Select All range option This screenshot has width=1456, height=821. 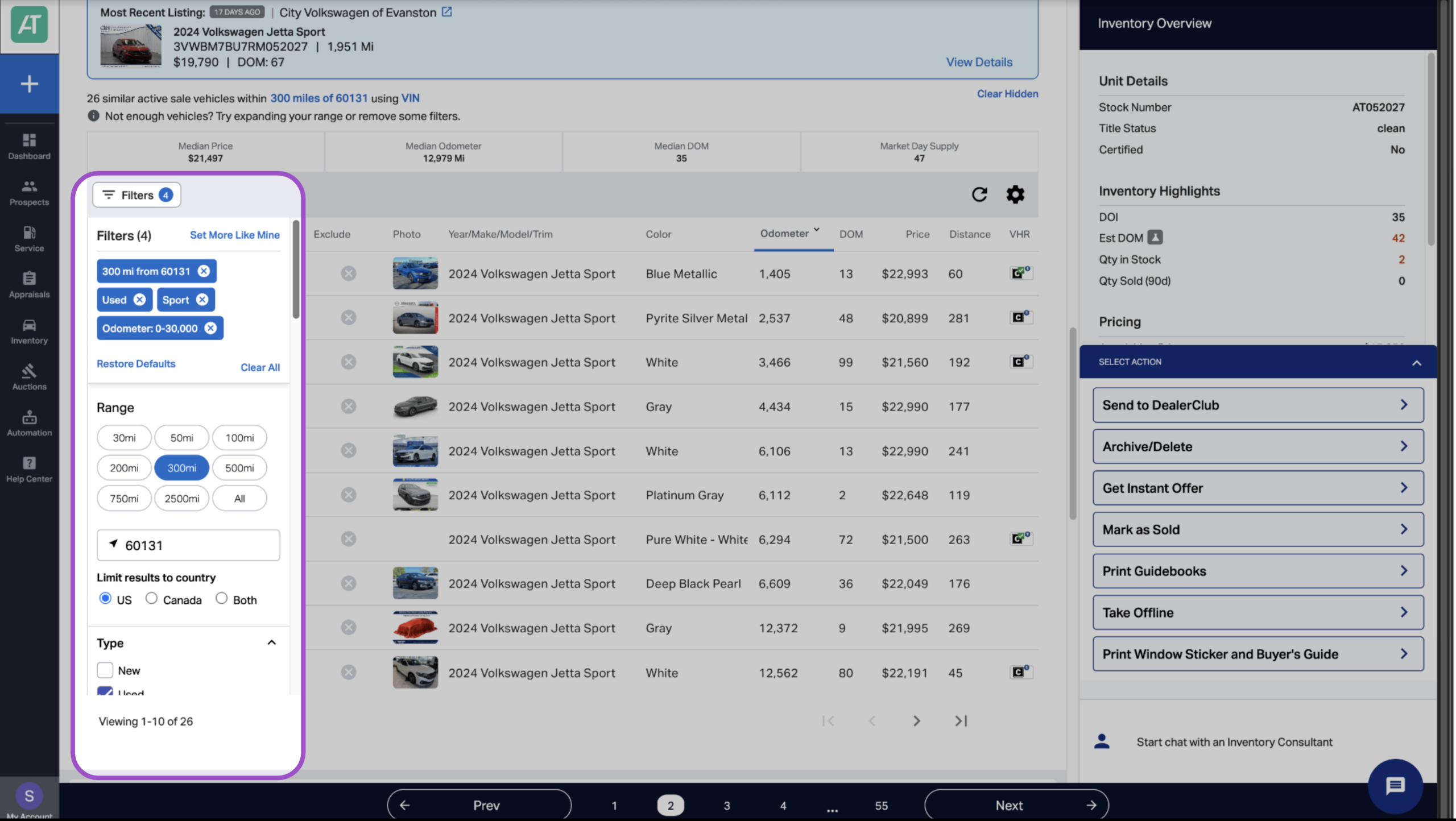tap(239, 499)
